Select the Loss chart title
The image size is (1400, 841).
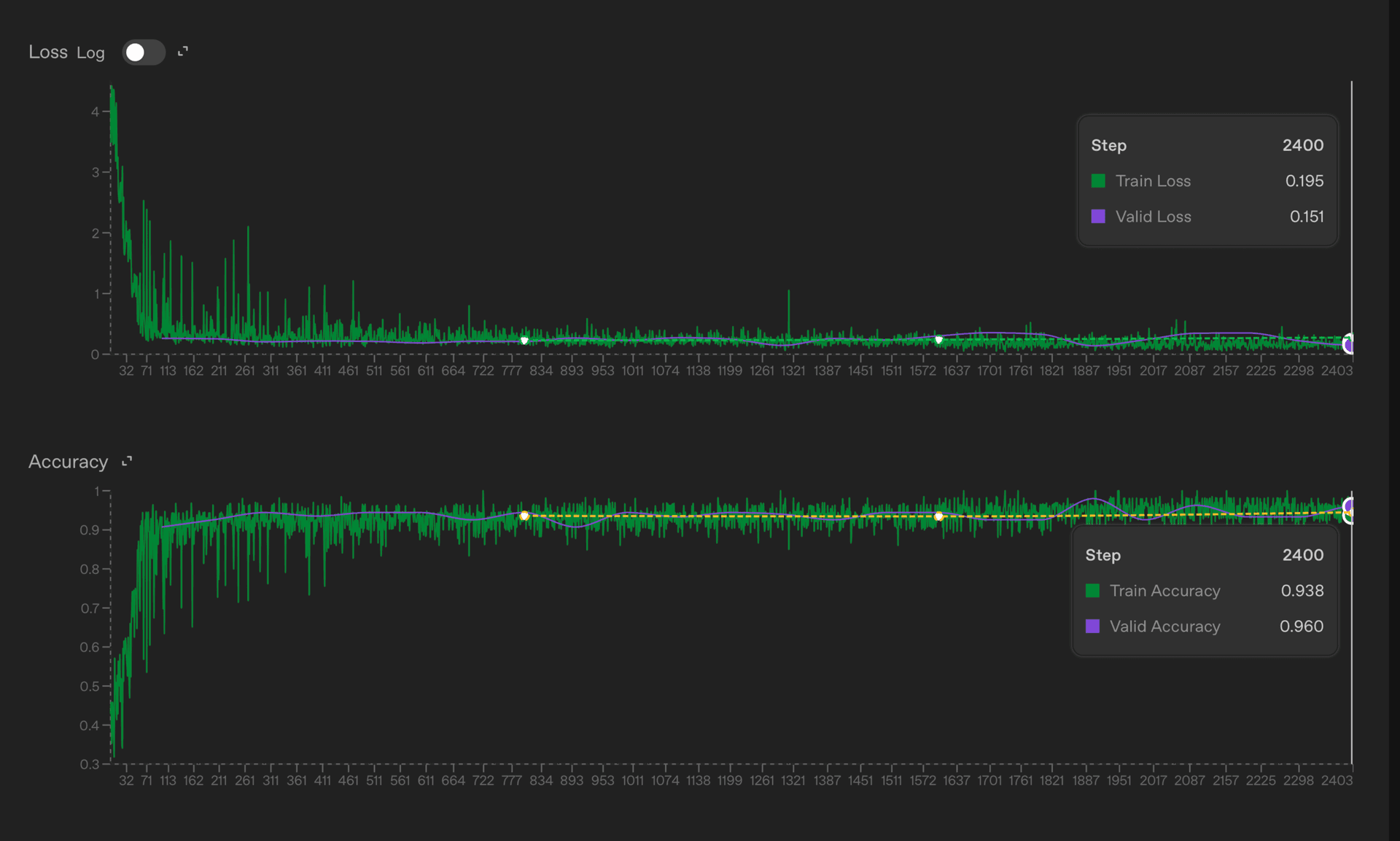point(48,52)
